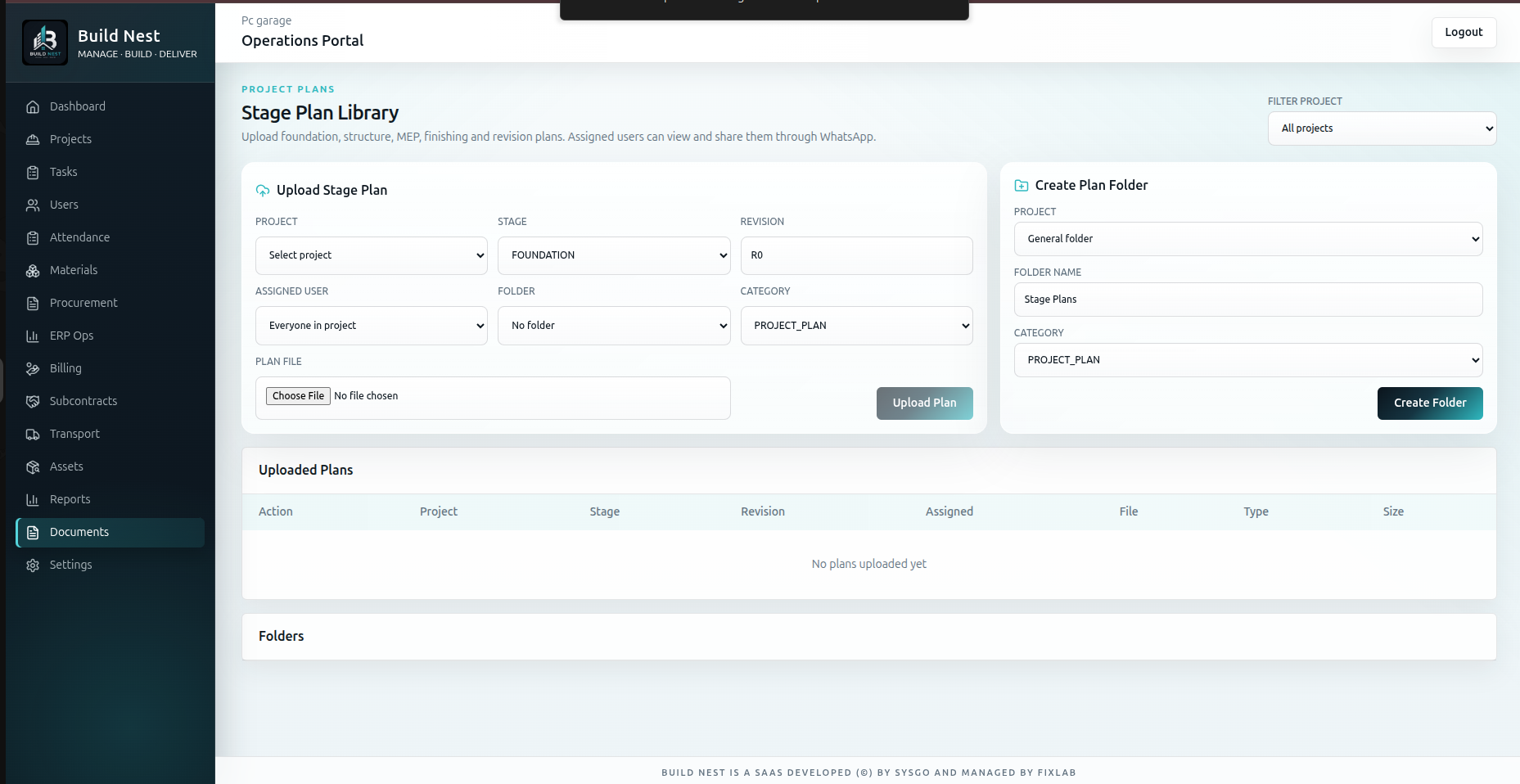Screen dimensions: 1520x784
Task: Click the Subcontracts handshake icon
Action: pyautogui.click(x=33, y=401)
